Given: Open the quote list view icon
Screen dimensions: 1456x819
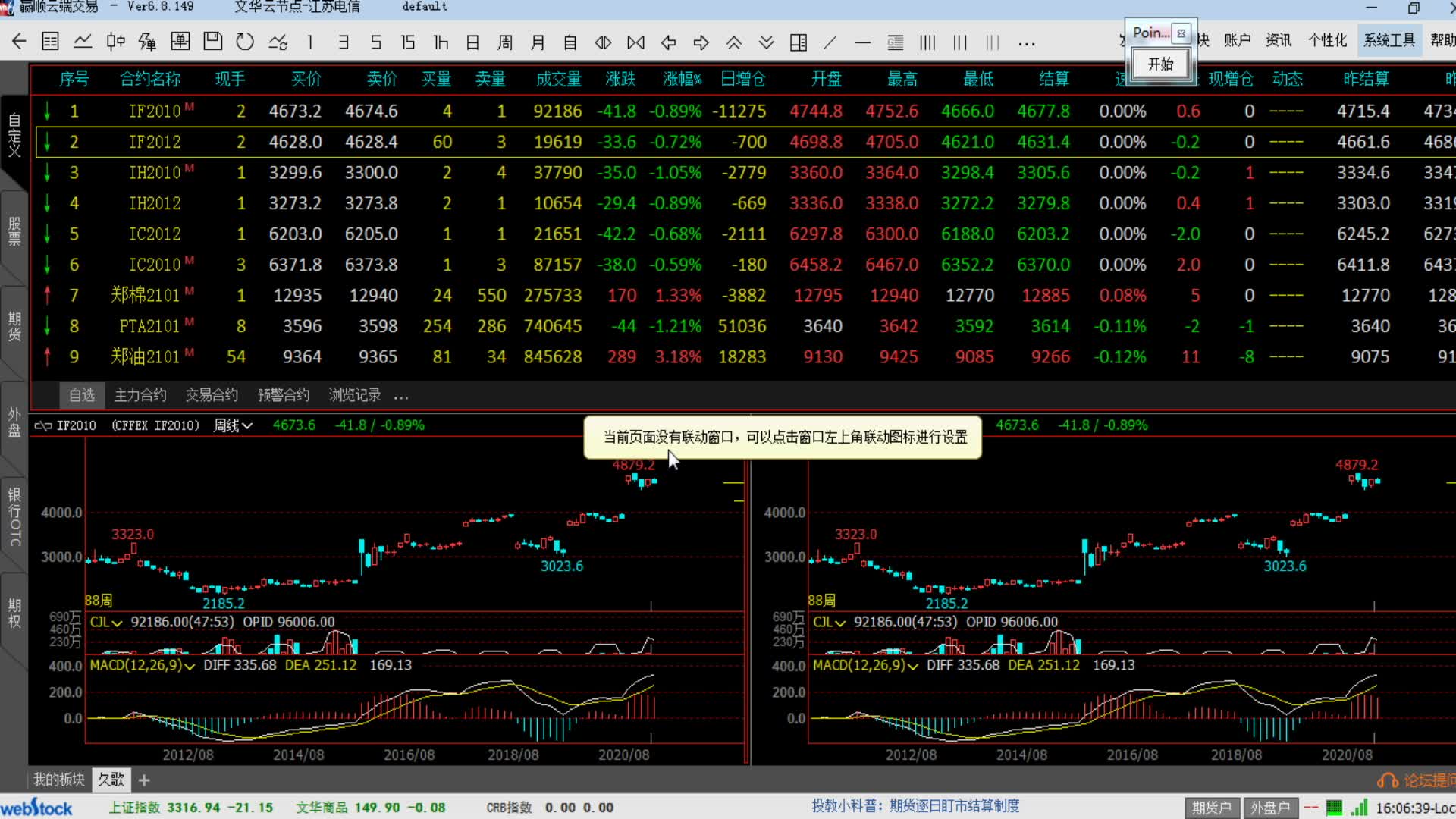Looking at the screenshot, I should coord(50,42).
